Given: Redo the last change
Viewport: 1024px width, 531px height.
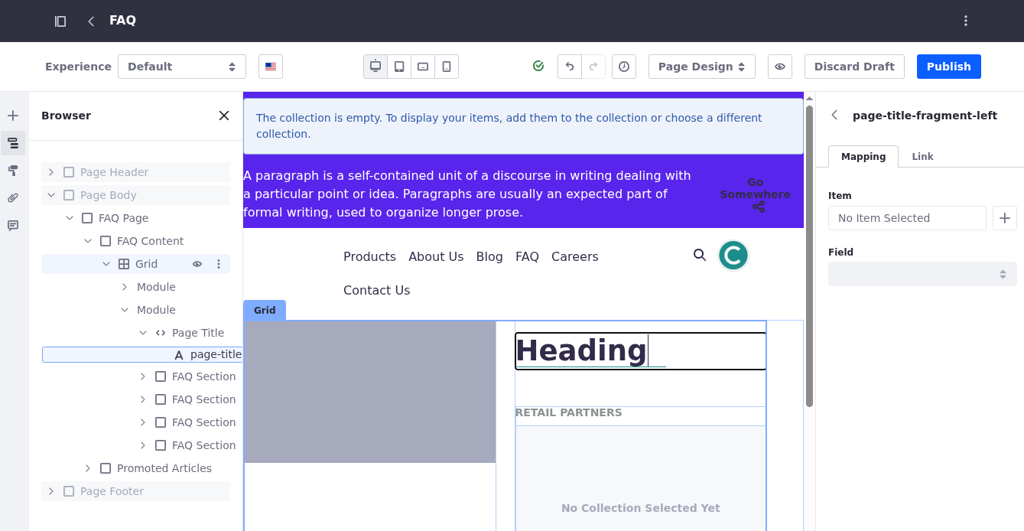Looking at the screenshot, I should (x=593, y=67).
